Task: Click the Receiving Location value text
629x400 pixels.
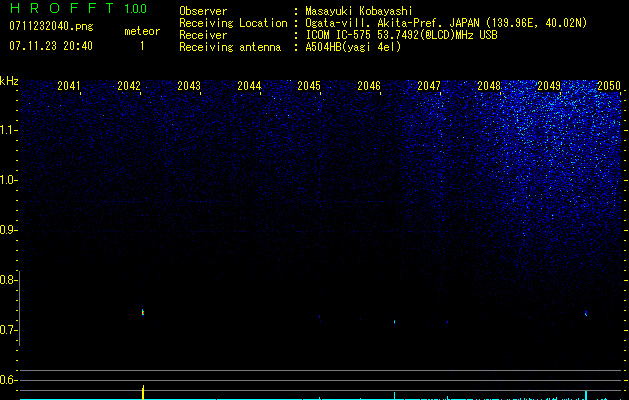Action: click(x=446, y=23)
